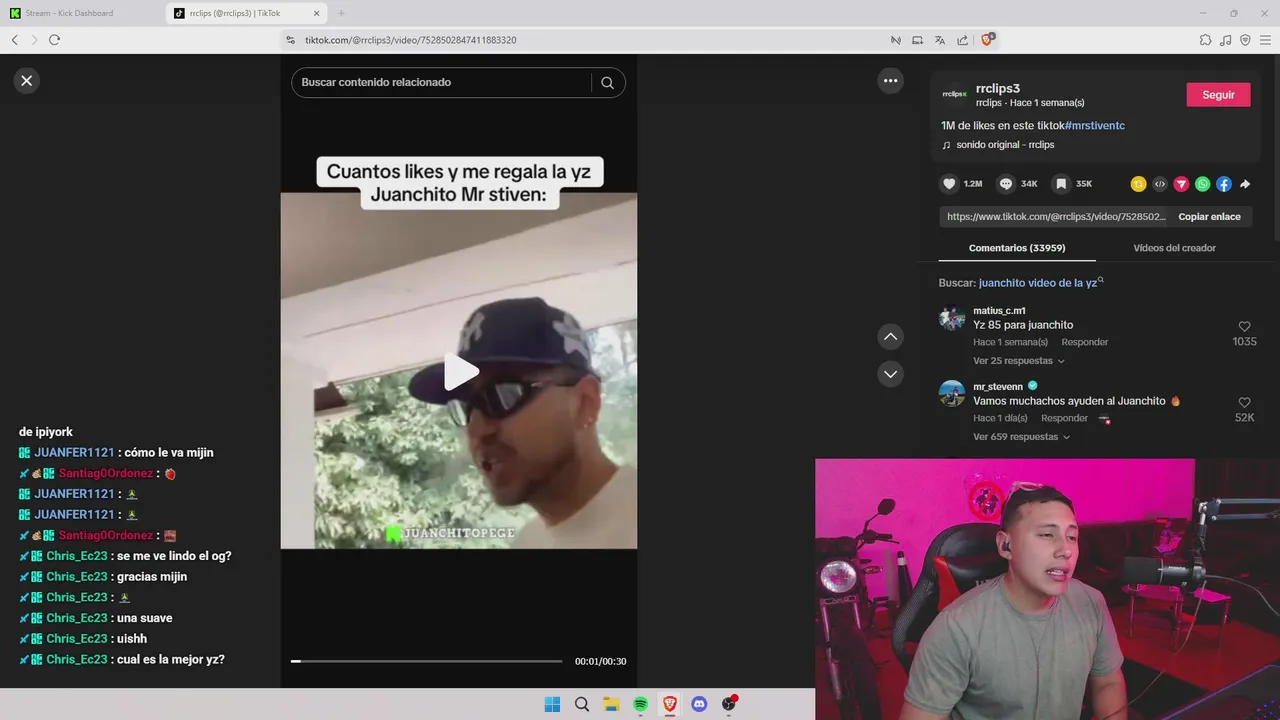Click the search magnifier icon beside related content
The height and width of the screenshot is (720, 1280).
607,83
